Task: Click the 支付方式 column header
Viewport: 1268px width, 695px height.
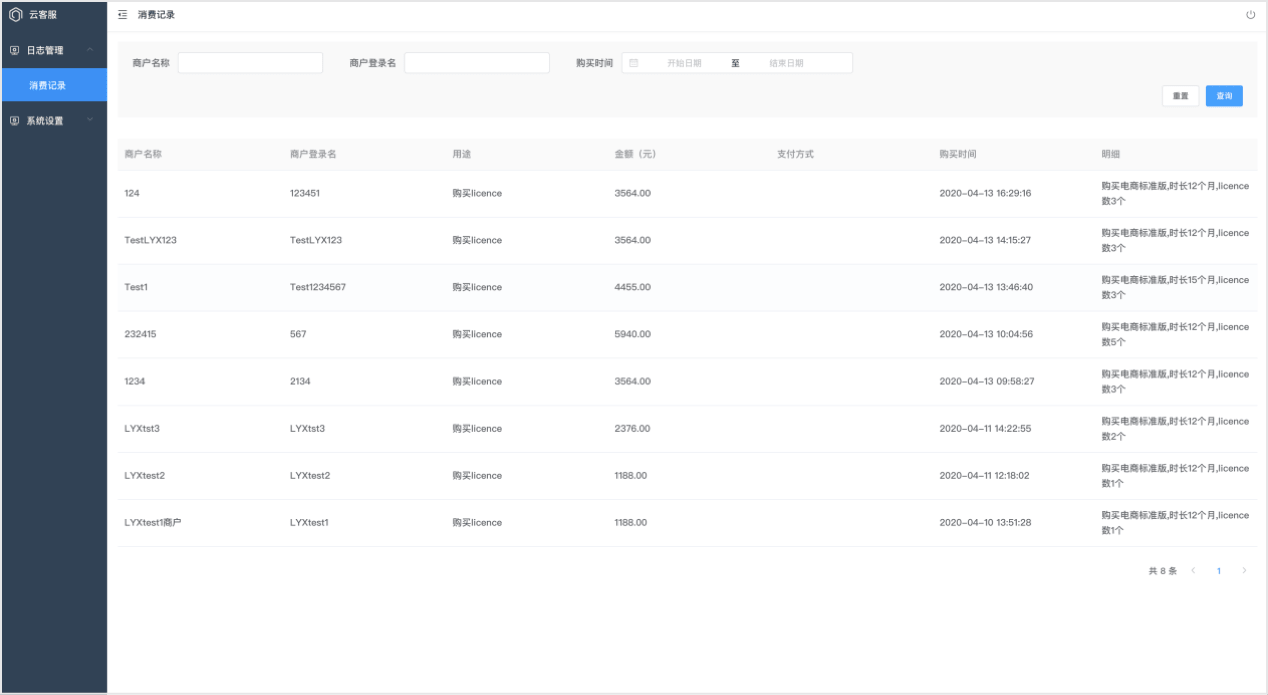Action: [x=795, y=155]
